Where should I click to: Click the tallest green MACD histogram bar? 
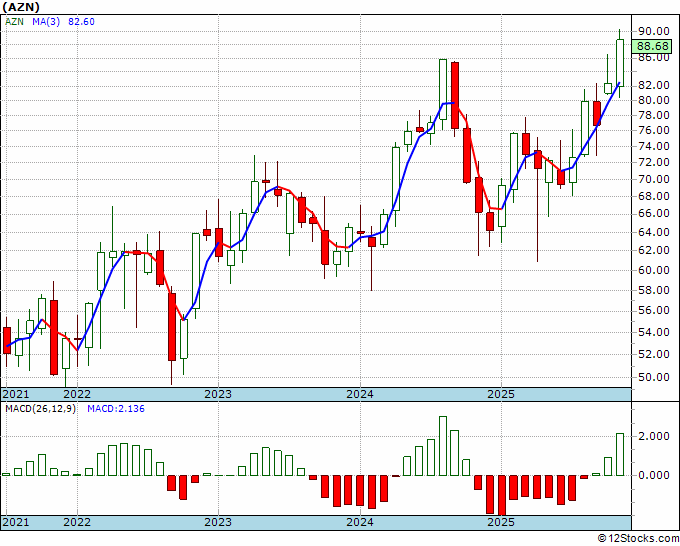click(x=443, y=446)
